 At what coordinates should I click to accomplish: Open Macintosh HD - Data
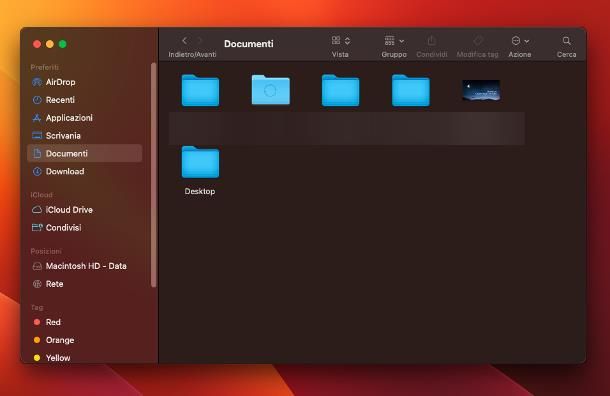pyautogui.click(x=85, y=266)
